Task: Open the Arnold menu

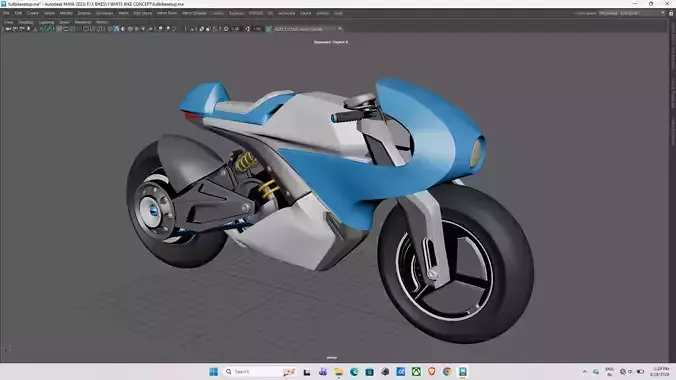Action: point(322,13)
